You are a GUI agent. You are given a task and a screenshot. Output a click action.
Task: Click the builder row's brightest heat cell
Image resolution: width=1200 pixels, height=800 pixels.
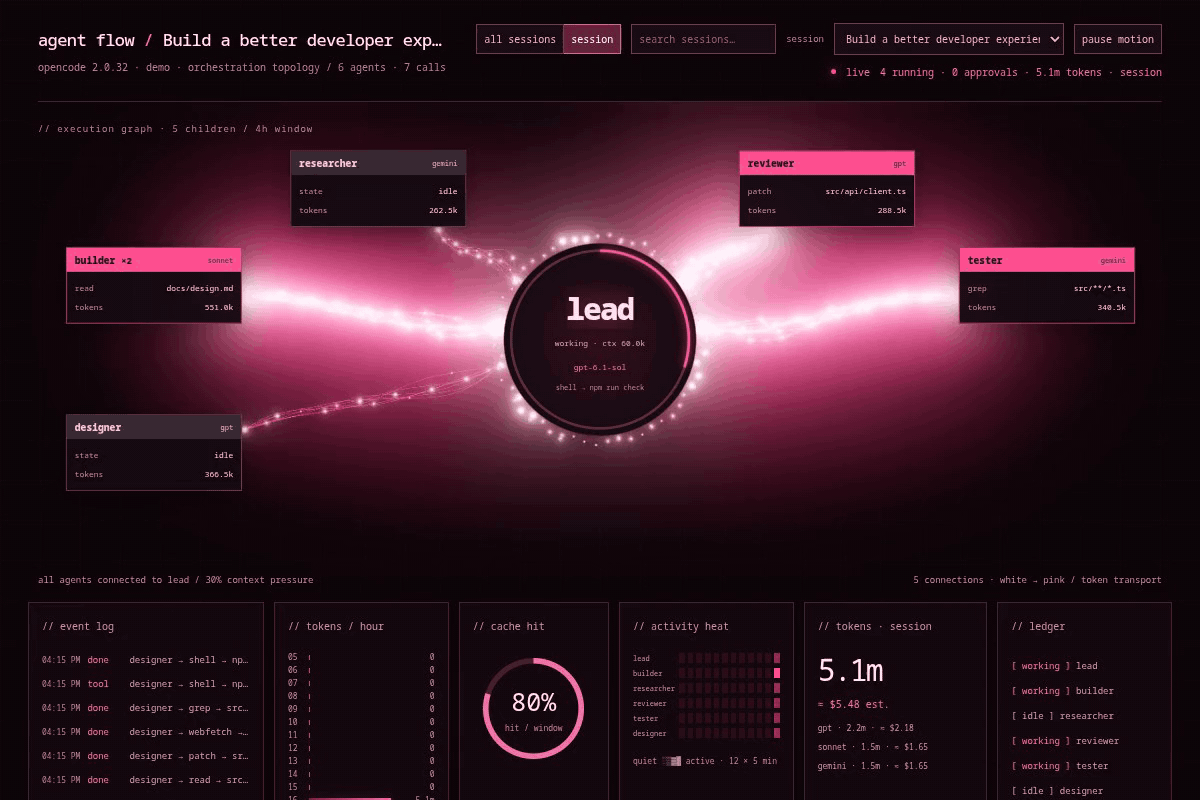[x=777, y=673]
